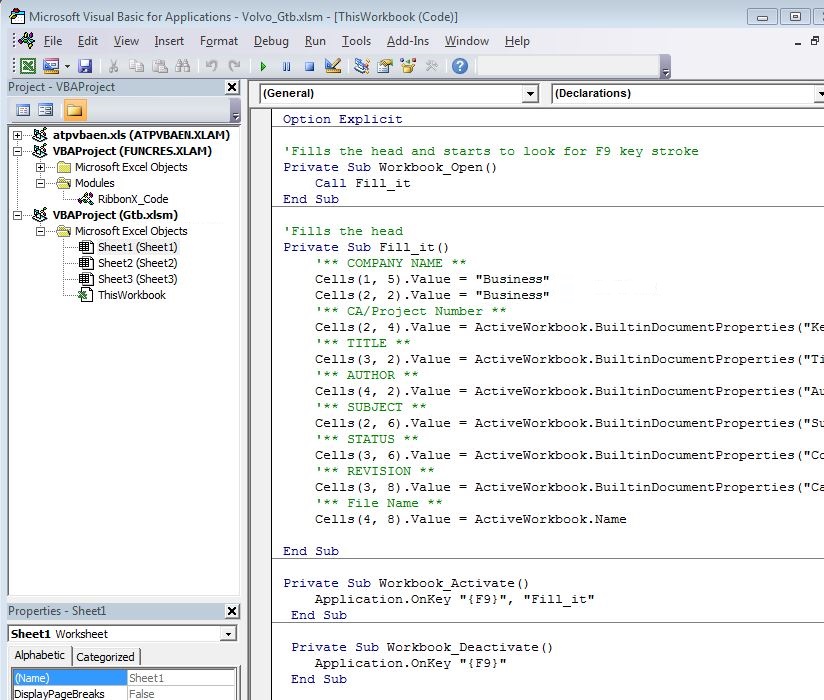Toggle Folders view in the Project panel

tap(75, 110)
